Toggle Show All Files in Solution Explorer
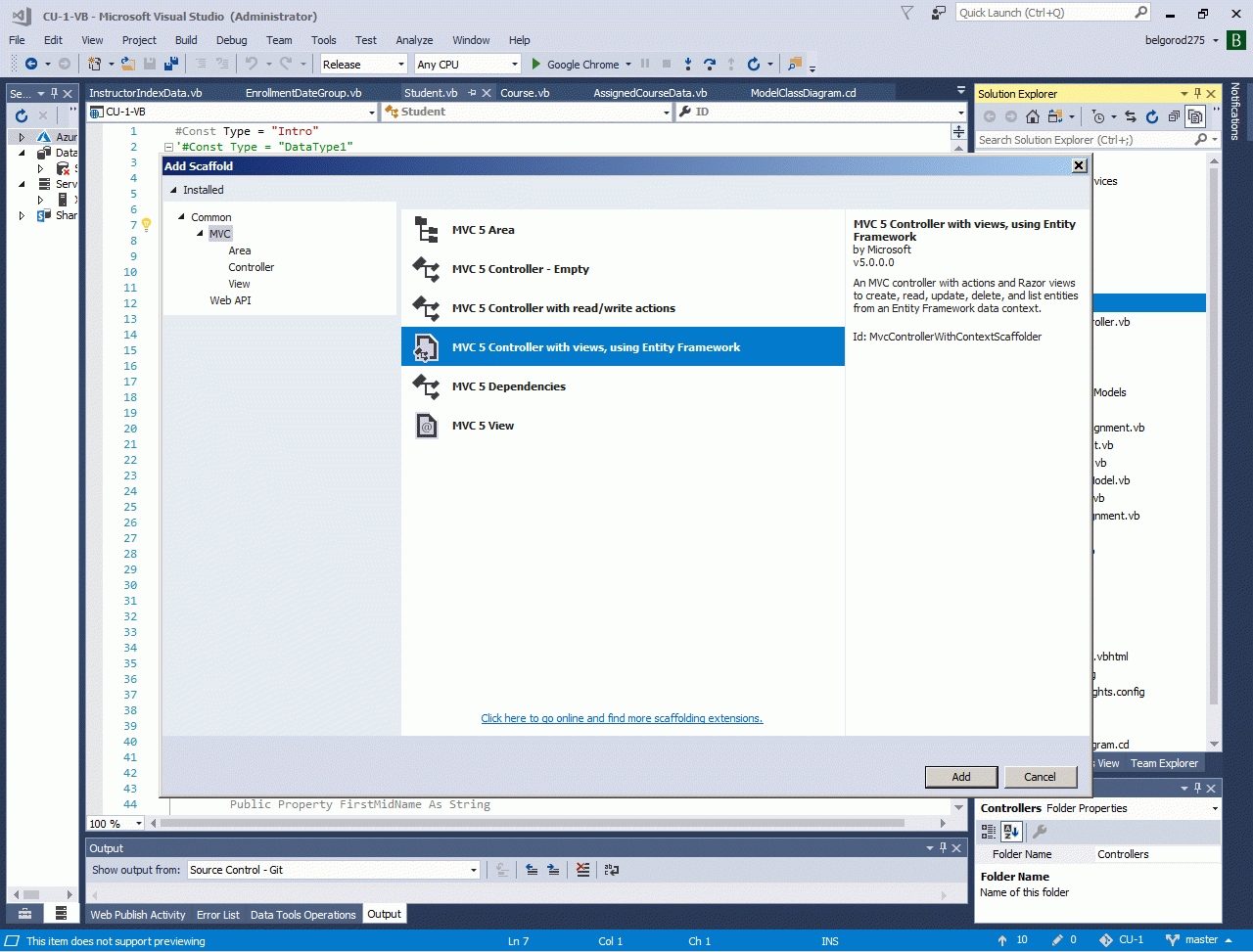This screenshot has height=952, width=1253. tap(1195, 117)
